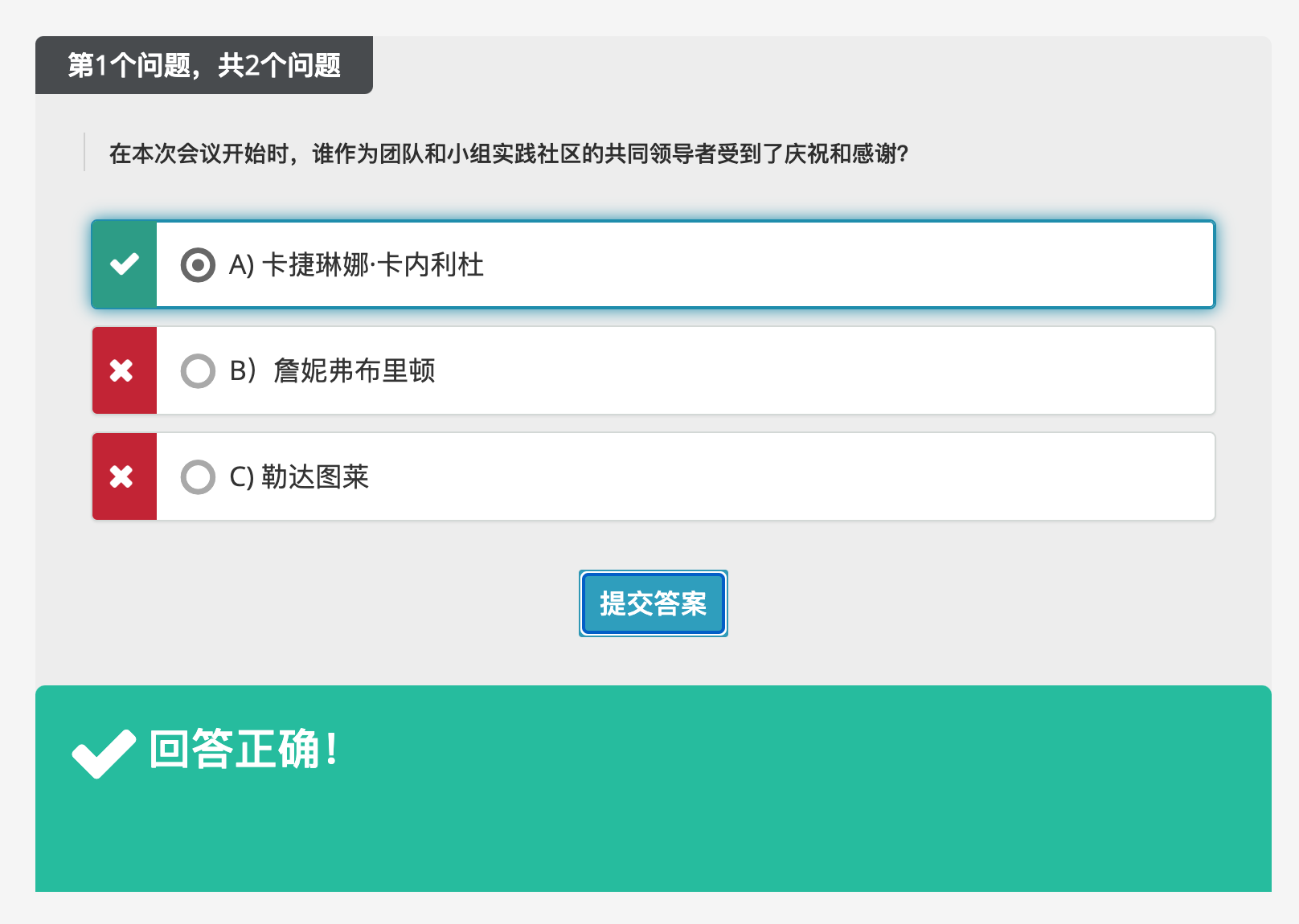Click the vertical quote bar left of the question
The image size is (1299, 924).
click(84, 153)
